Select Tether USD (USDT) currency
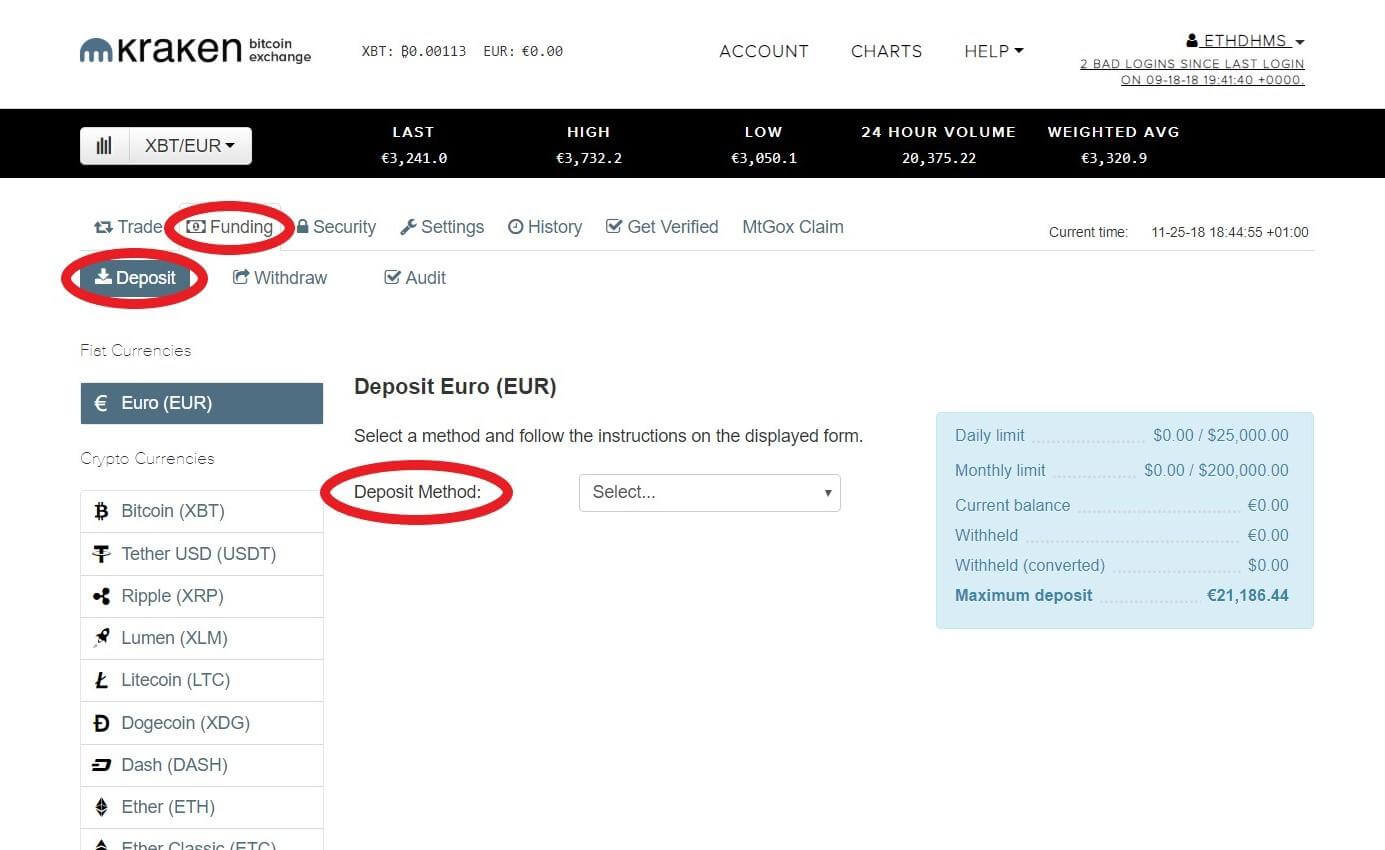Screen dimensions: 1385x850 tap(202, 554)
